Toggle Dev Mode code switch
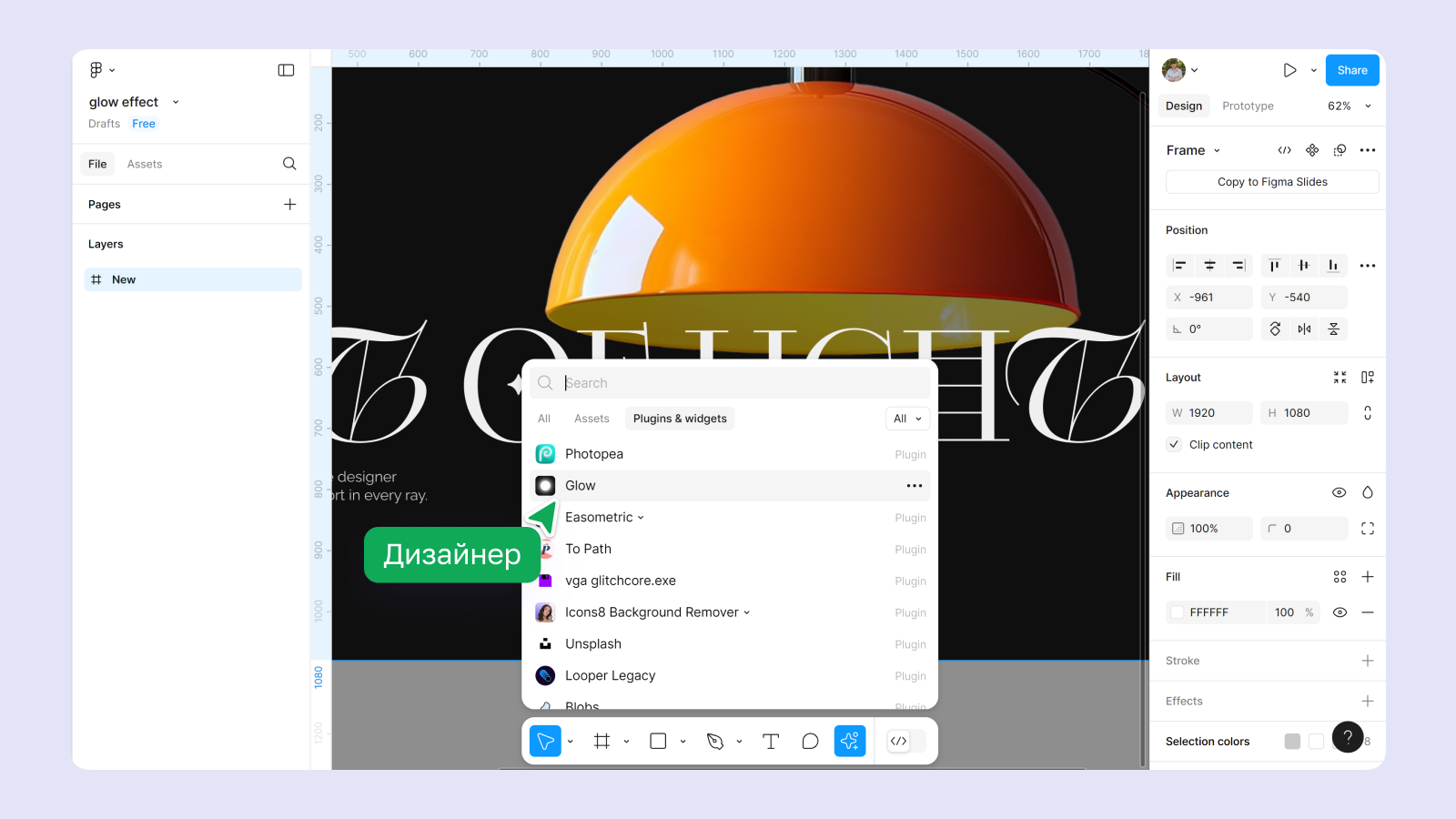The height and width of the screenshot is (819, 1456). [x=906, y=742]
